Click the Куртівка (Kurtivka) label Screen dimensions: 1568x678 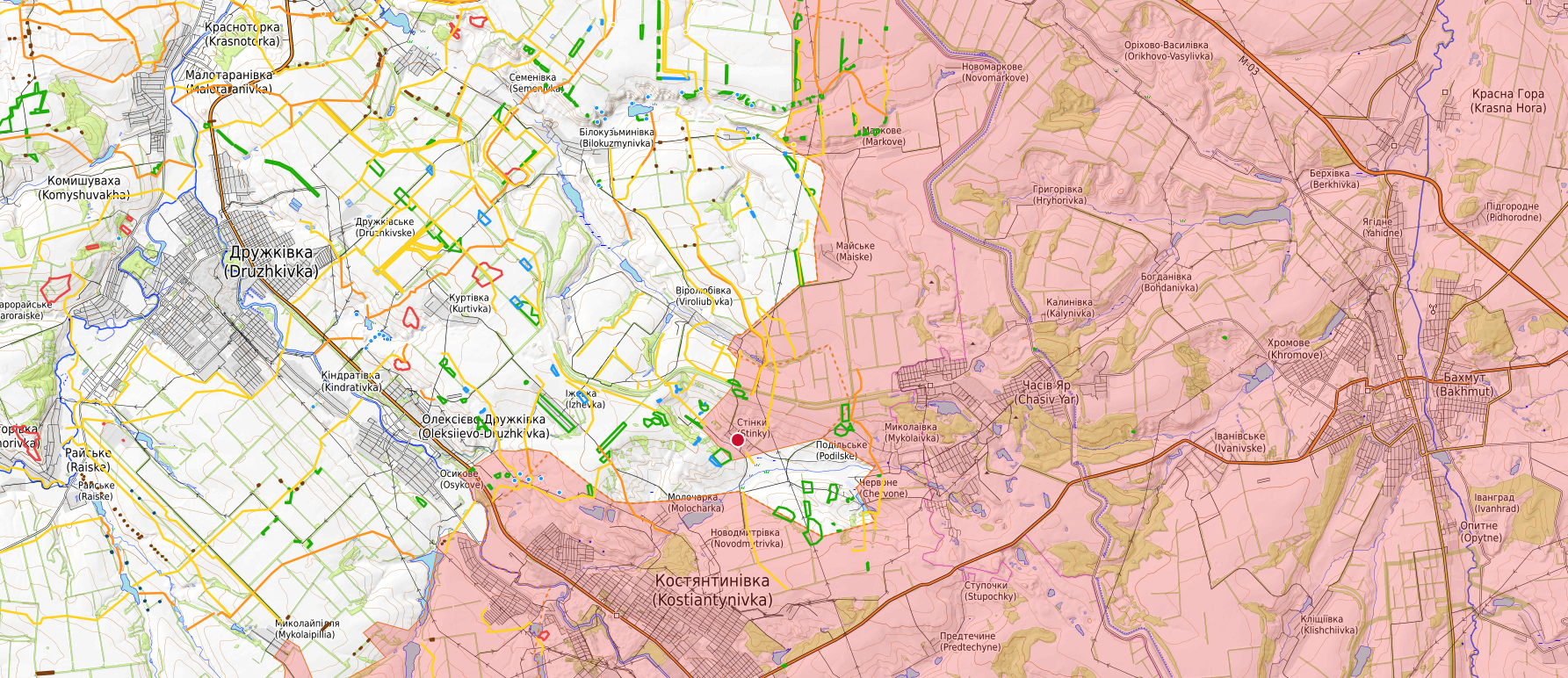(x=470, y=303)
